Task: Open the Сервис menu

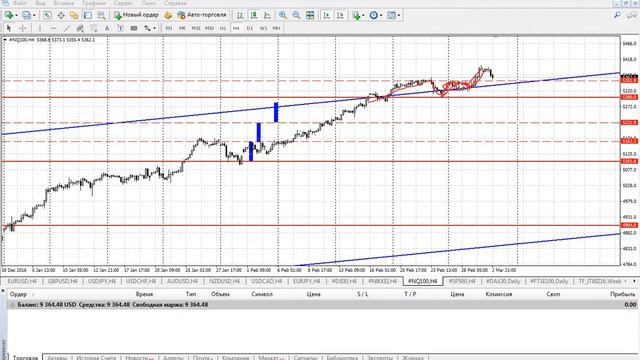Action: 124,3
